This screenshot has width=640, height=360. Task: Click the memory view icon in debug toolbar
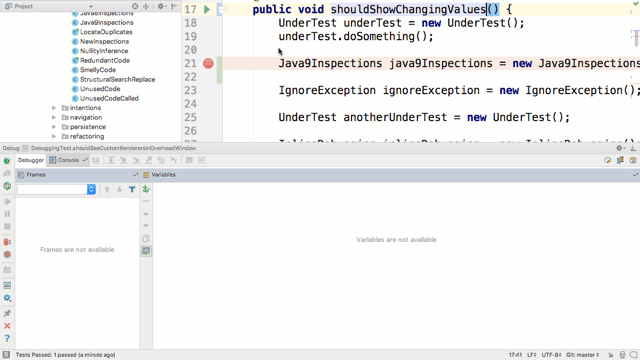click(620, 160)
